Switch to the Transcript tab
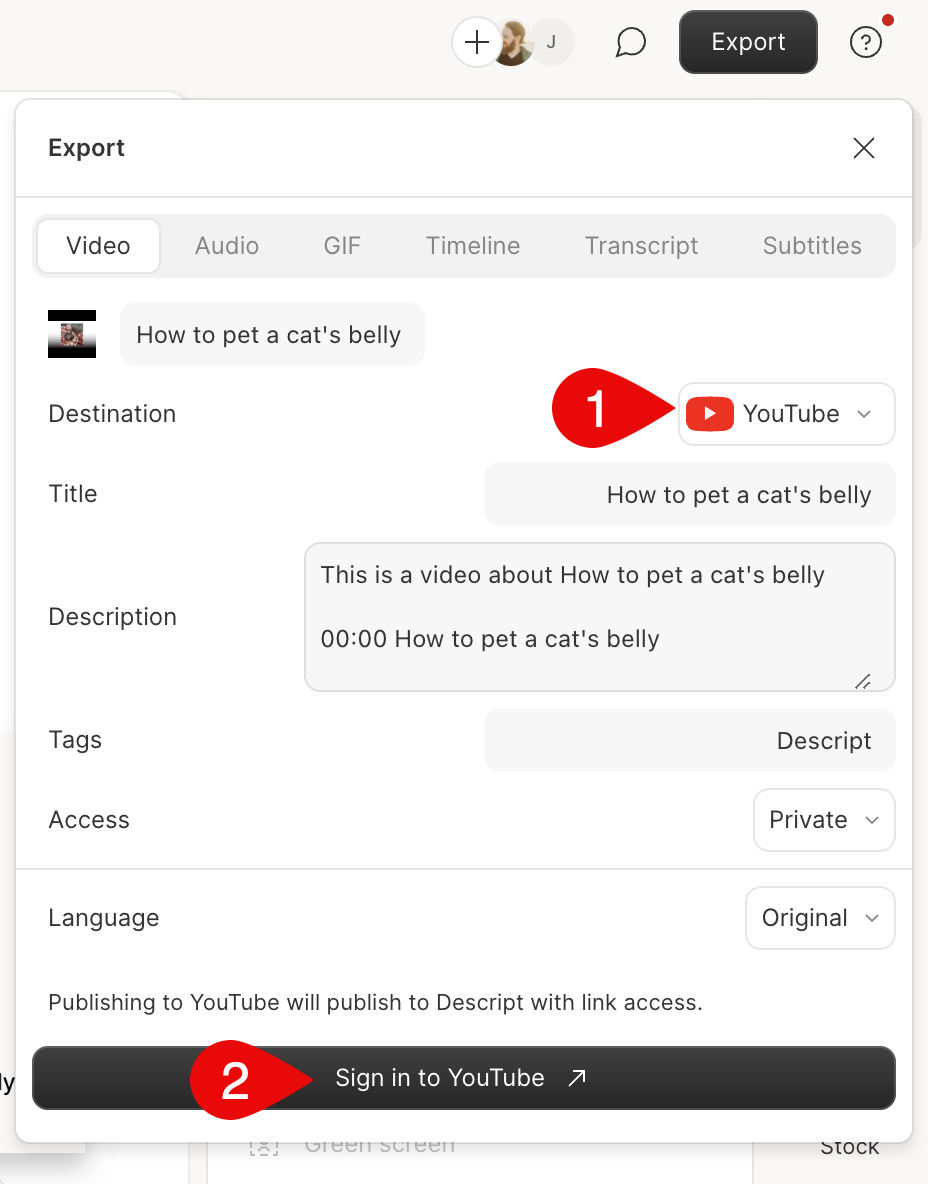Viewport: 928px width, 1184px height. click(641, 245)
